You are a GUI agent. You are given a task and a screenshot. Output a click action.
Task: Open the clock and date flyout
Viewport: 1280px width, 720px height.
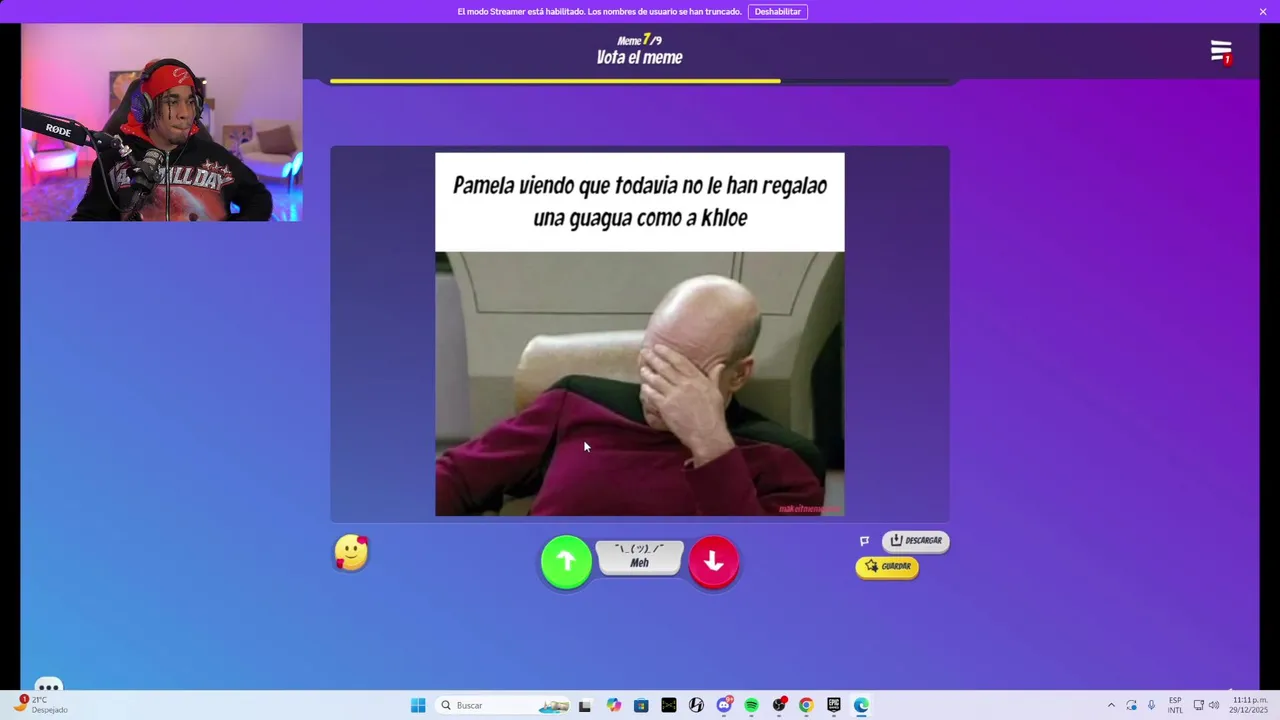click(1249, 705)
